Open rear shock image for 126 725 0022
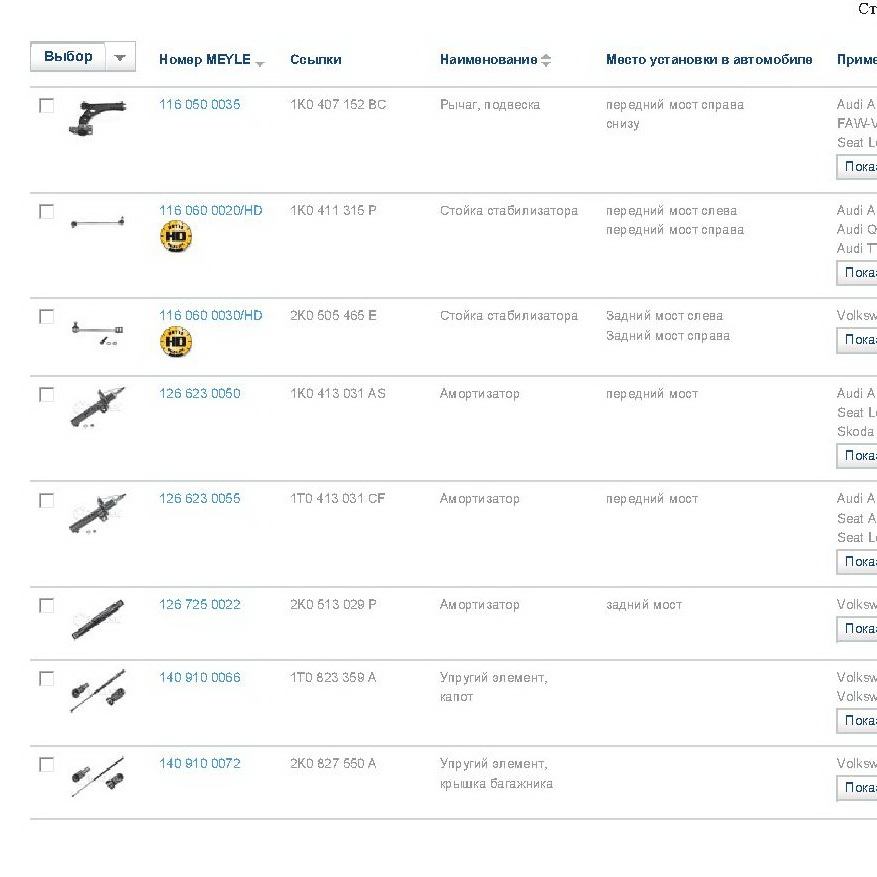The image size is (877, 877). (x=97, y=619)
